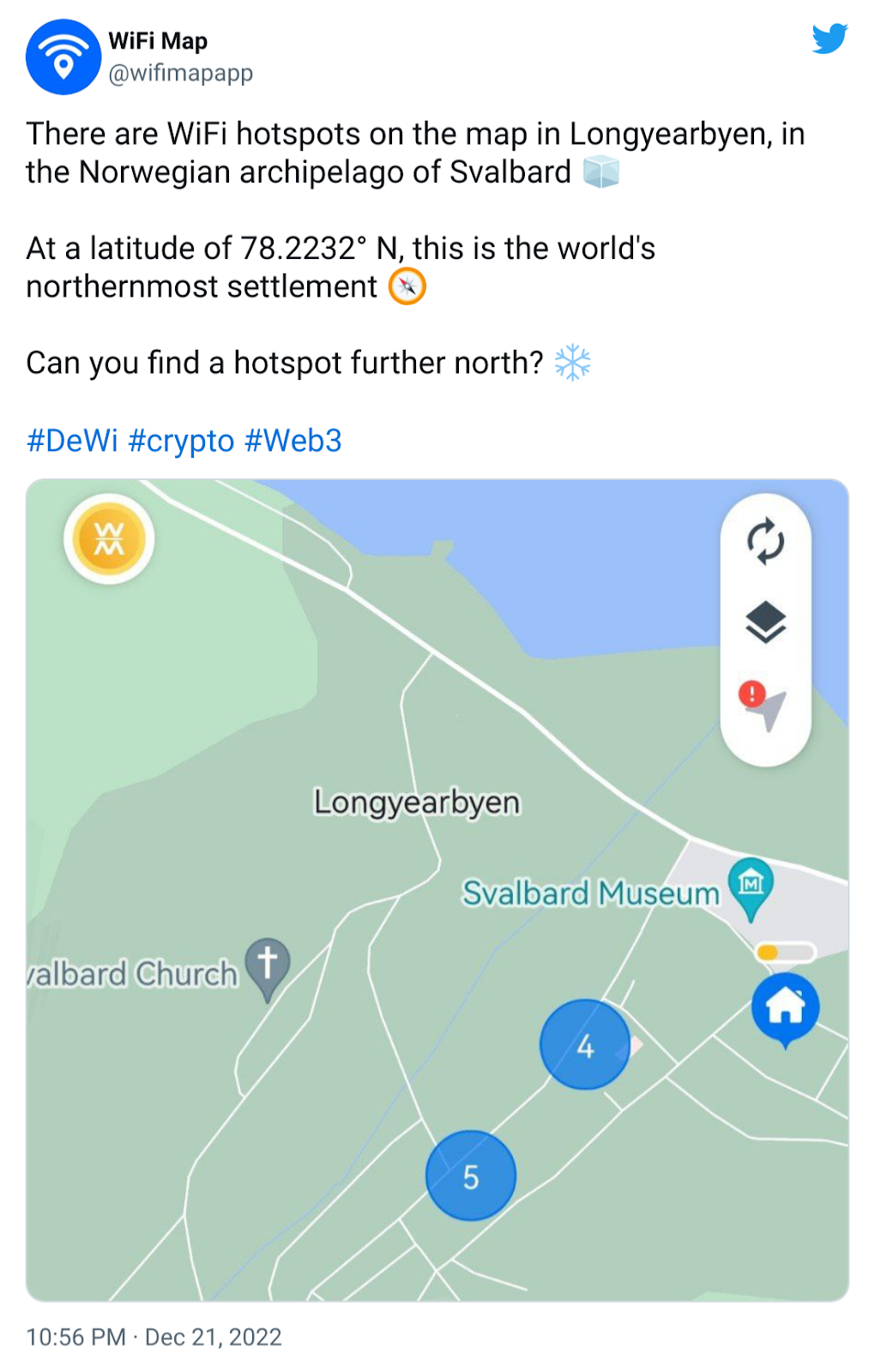Screen dimensions: 875x1372
Task: Open the Twitter bird logo
Action: click(x=830, y=39)
